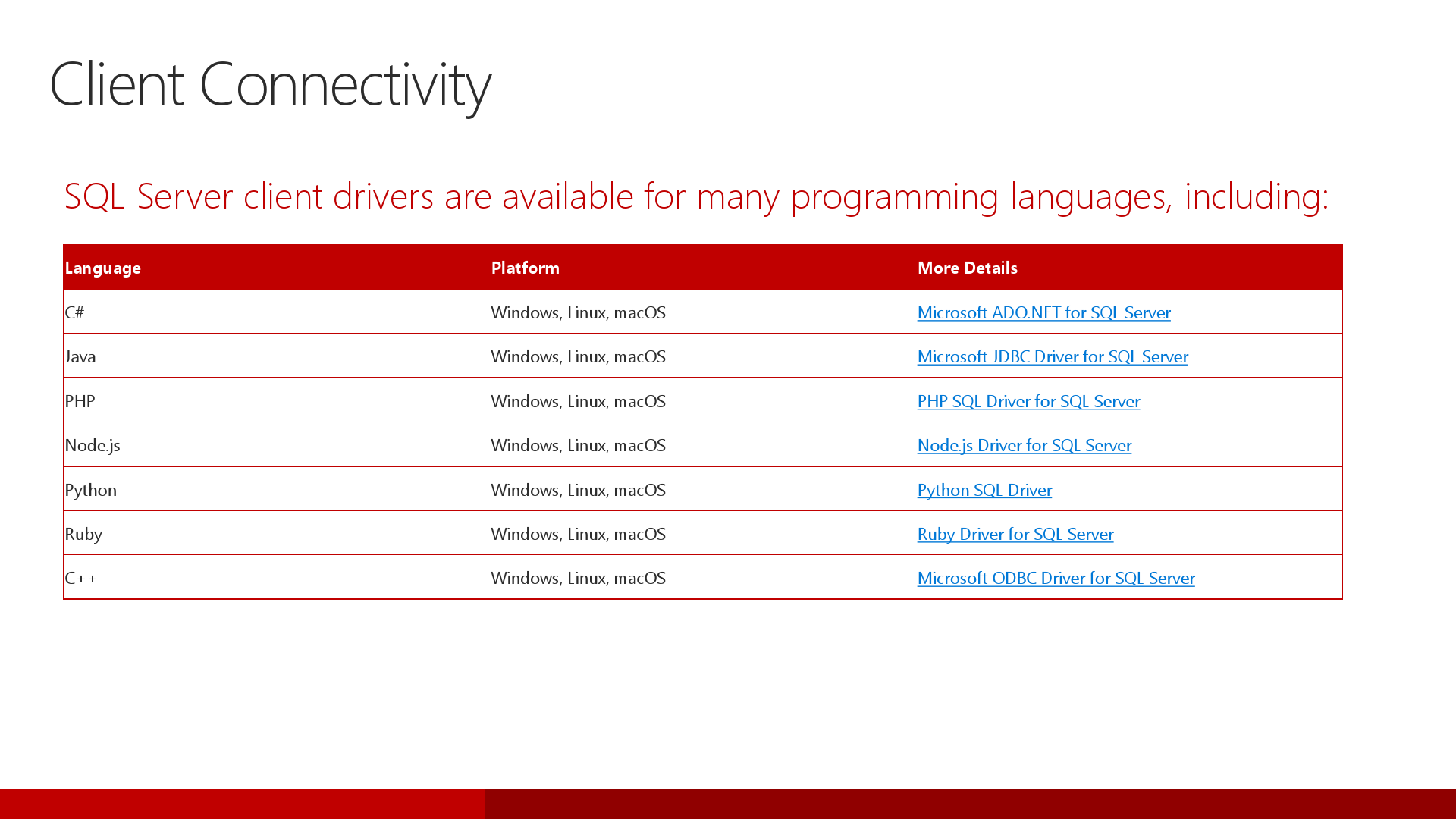The height and width of the screenshot is (819, 1456).
Task: Open the Microsoft JDBC Driver for SQL Server link
Action: 1053,356
